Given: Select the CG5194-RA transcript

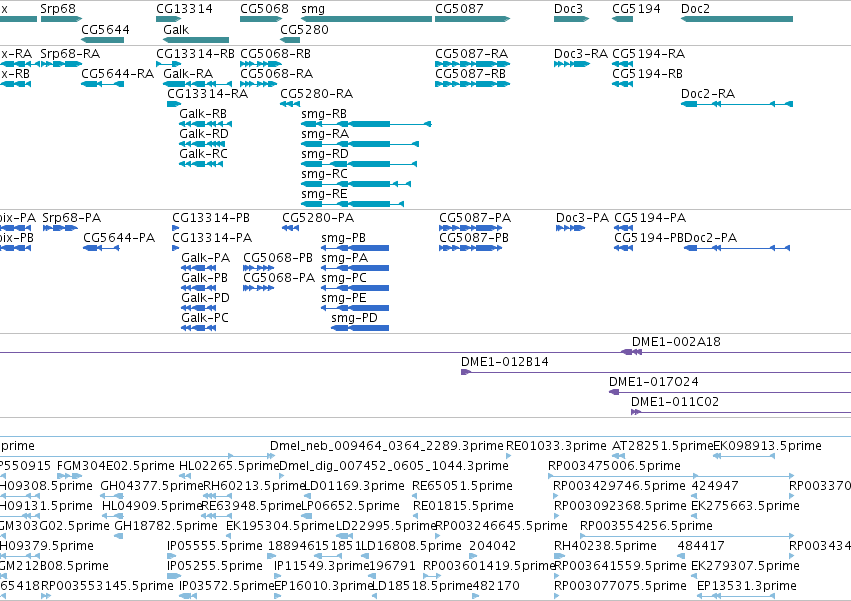Looking at the screenshot, I should (623, 64).
